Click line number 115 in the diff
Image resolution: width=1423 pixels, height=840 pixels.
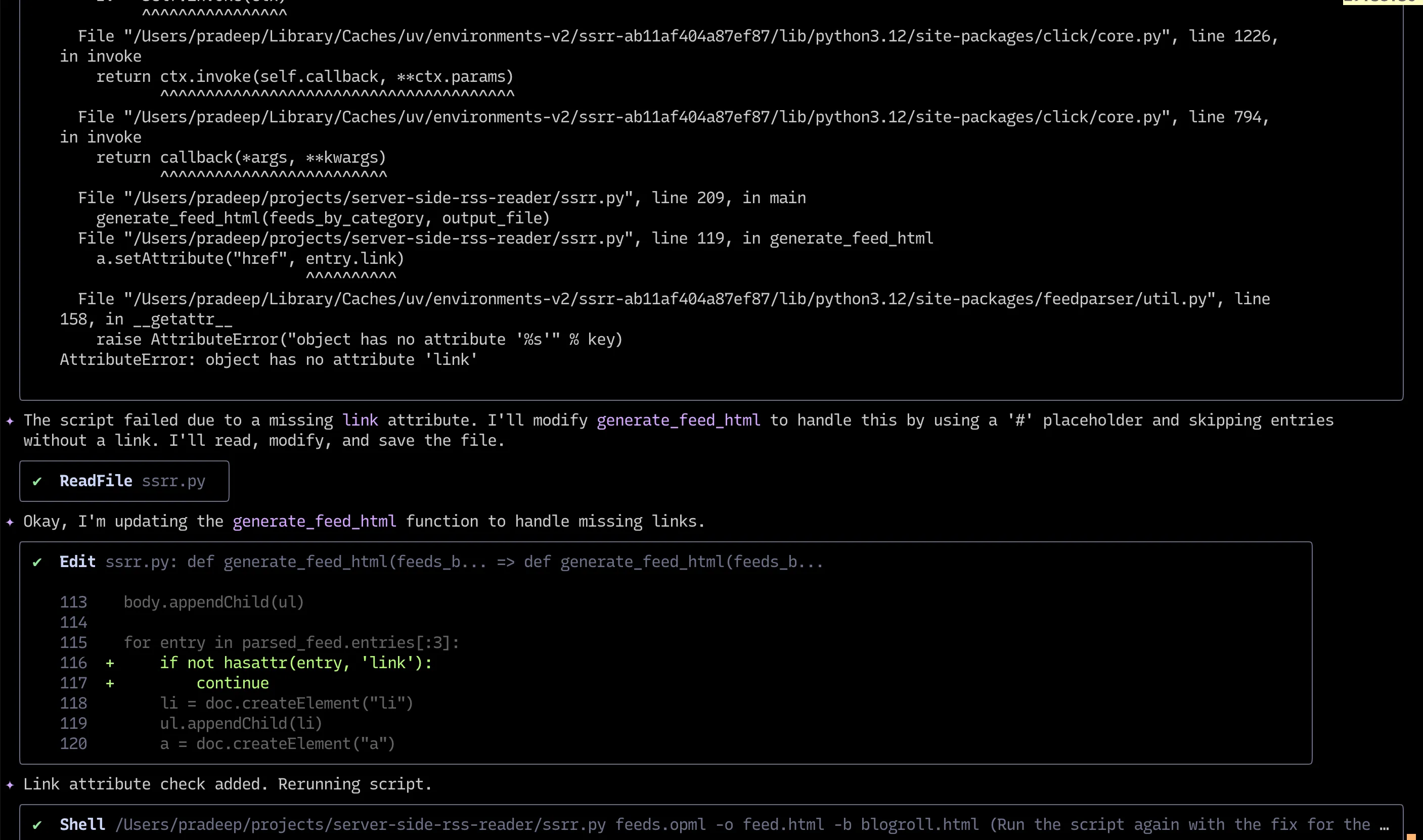74,642
